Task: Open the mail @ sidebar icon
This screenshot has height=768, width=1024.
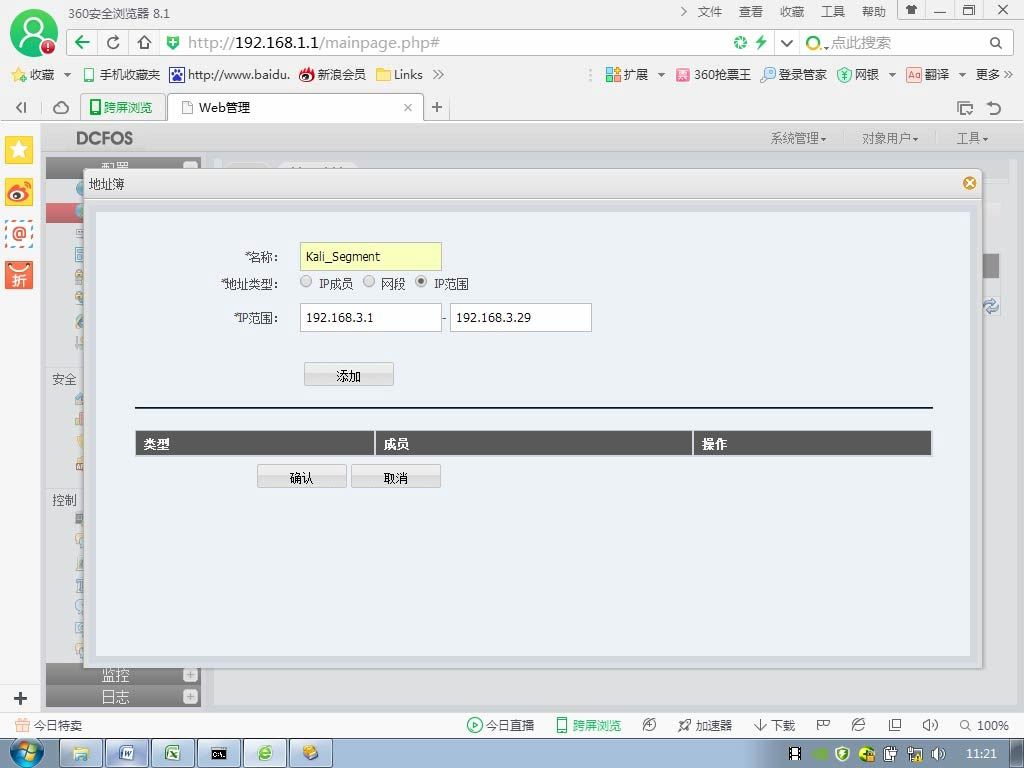Action: 19,234
